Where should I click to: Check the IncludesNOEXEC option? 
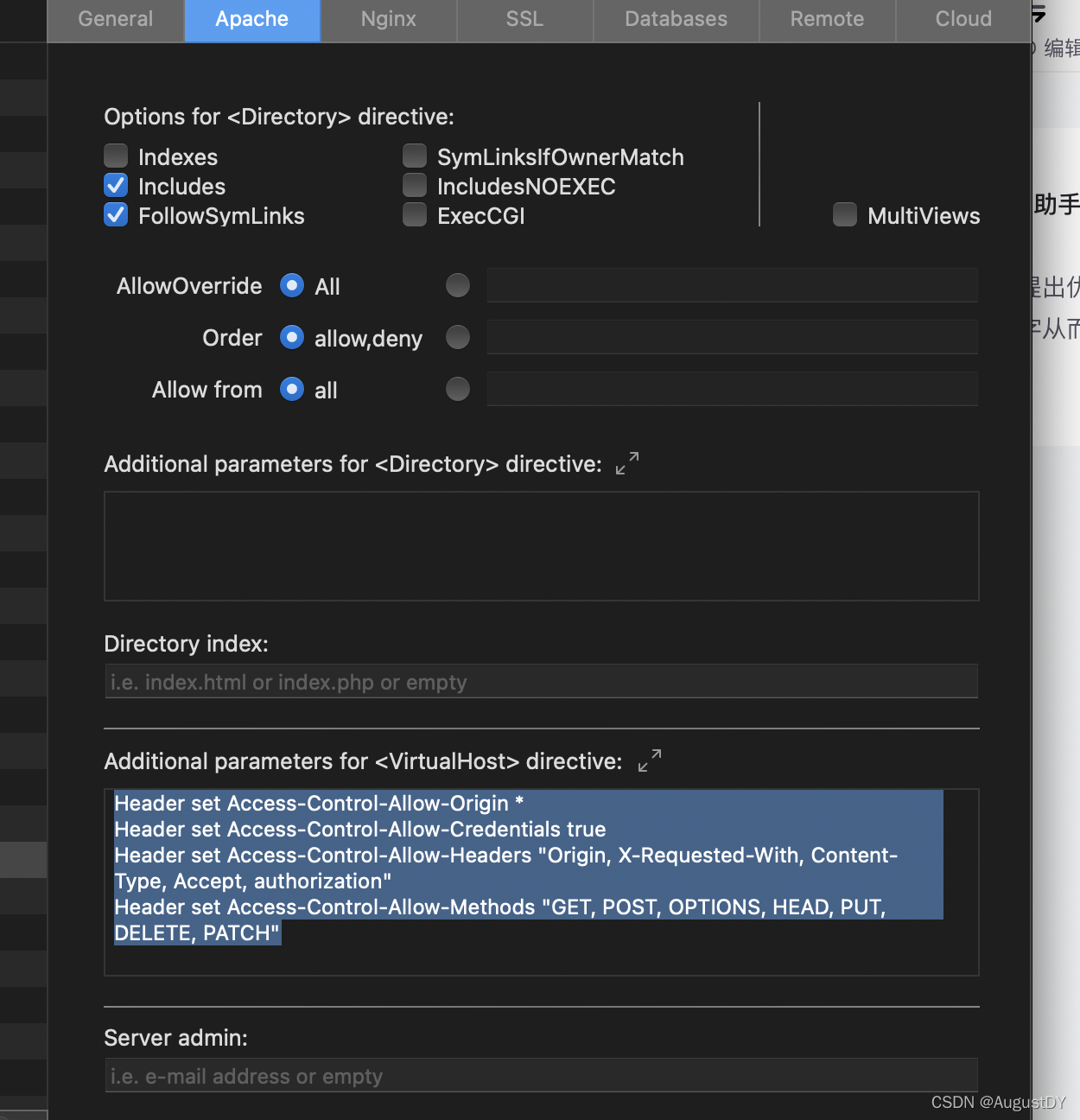[x=415, y=185]
